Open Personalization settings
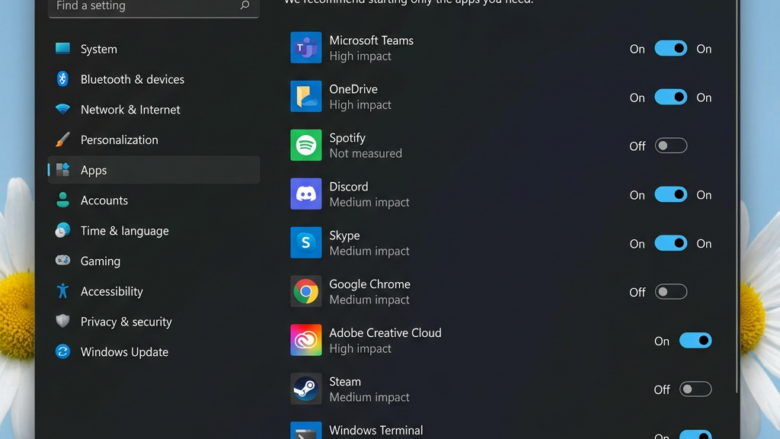 154,140
